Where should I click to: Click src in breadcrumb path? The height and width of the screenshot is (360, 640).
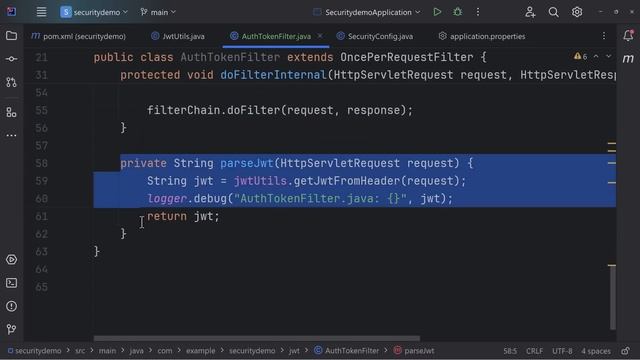tap(80, 351)
